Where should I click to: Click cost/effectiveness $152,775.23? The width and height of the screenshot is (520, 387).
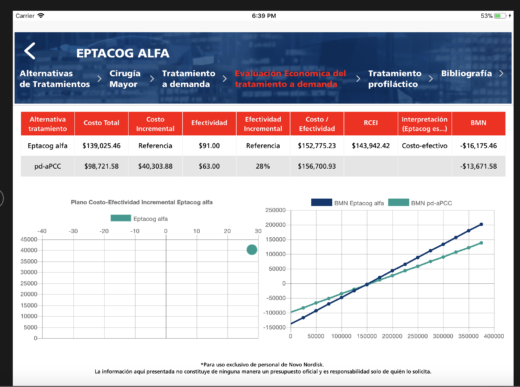coord(317,146)
